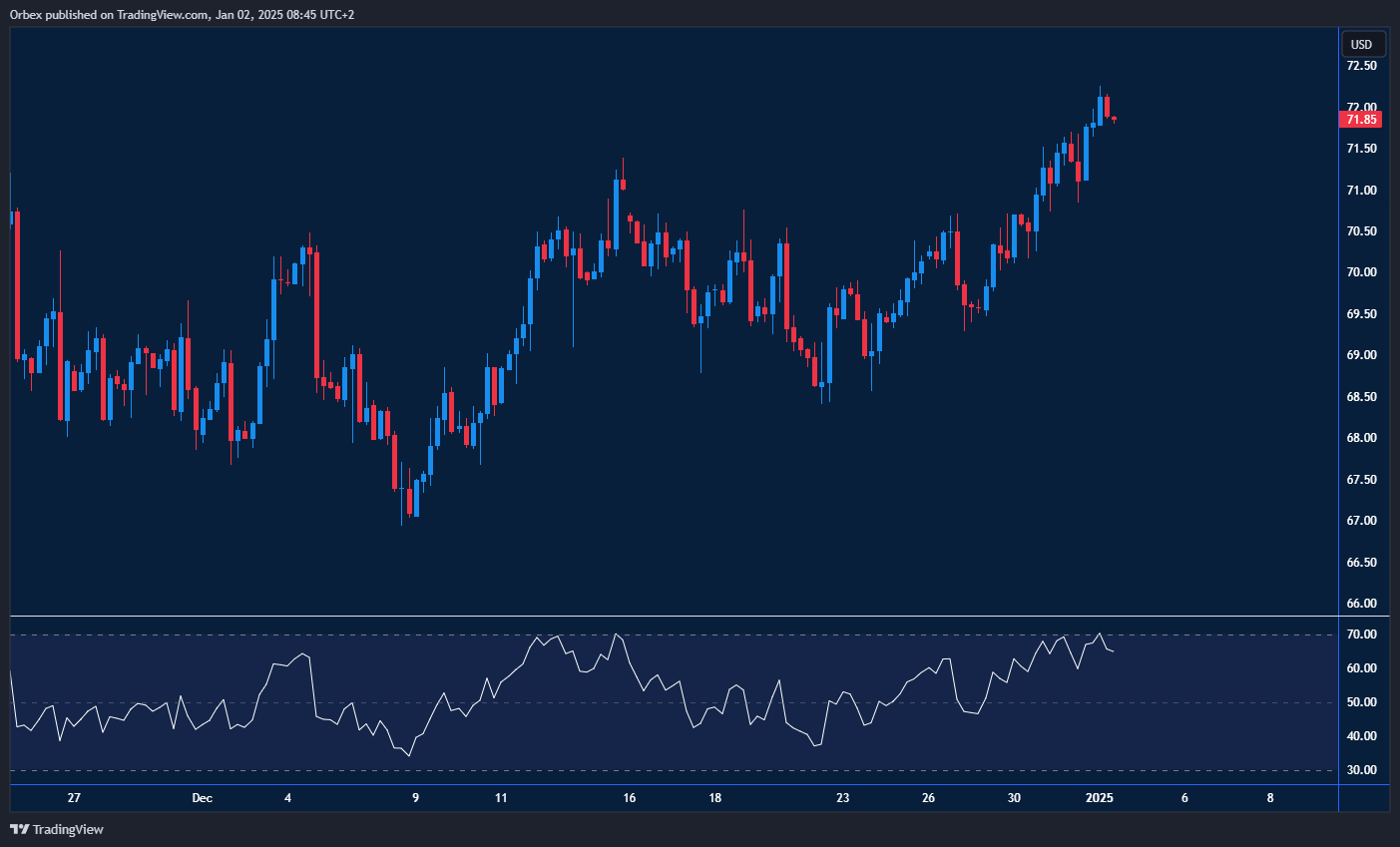This screenshot has width=1400, height=847.
Task: Click the 16 date label on time axis
Action: [x=630, y=798]
